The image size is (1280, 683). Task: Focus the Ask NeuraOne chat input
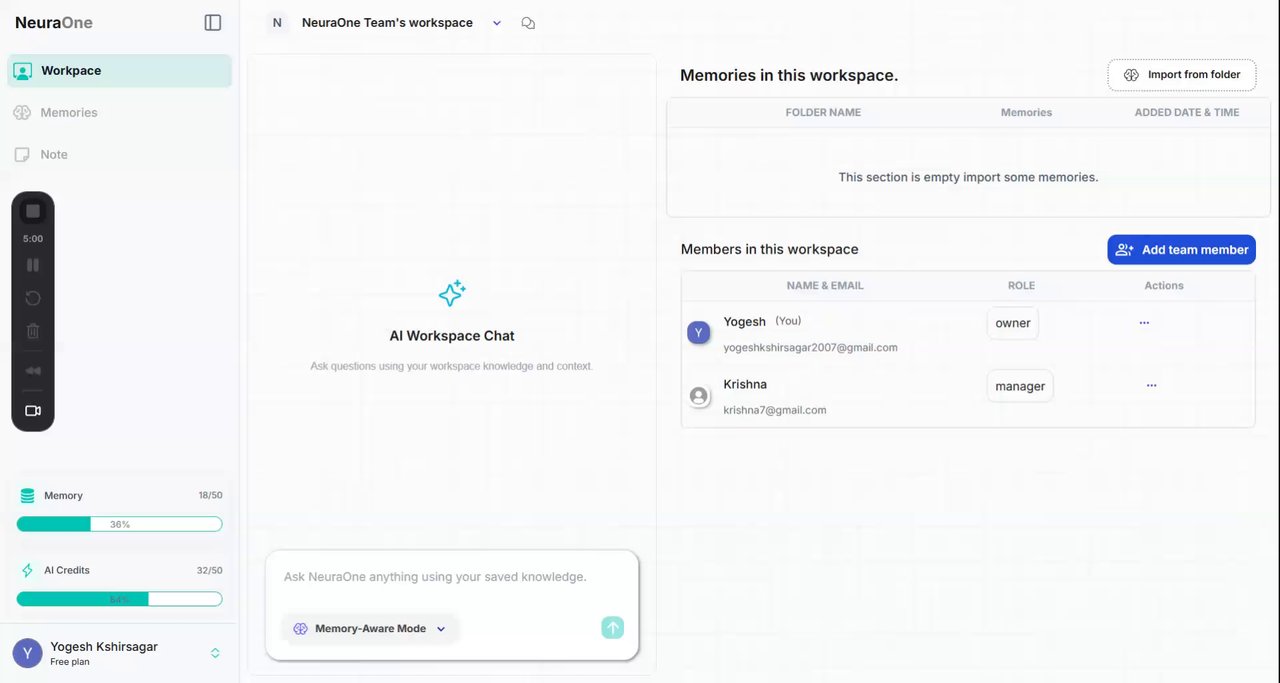(450, 577)
